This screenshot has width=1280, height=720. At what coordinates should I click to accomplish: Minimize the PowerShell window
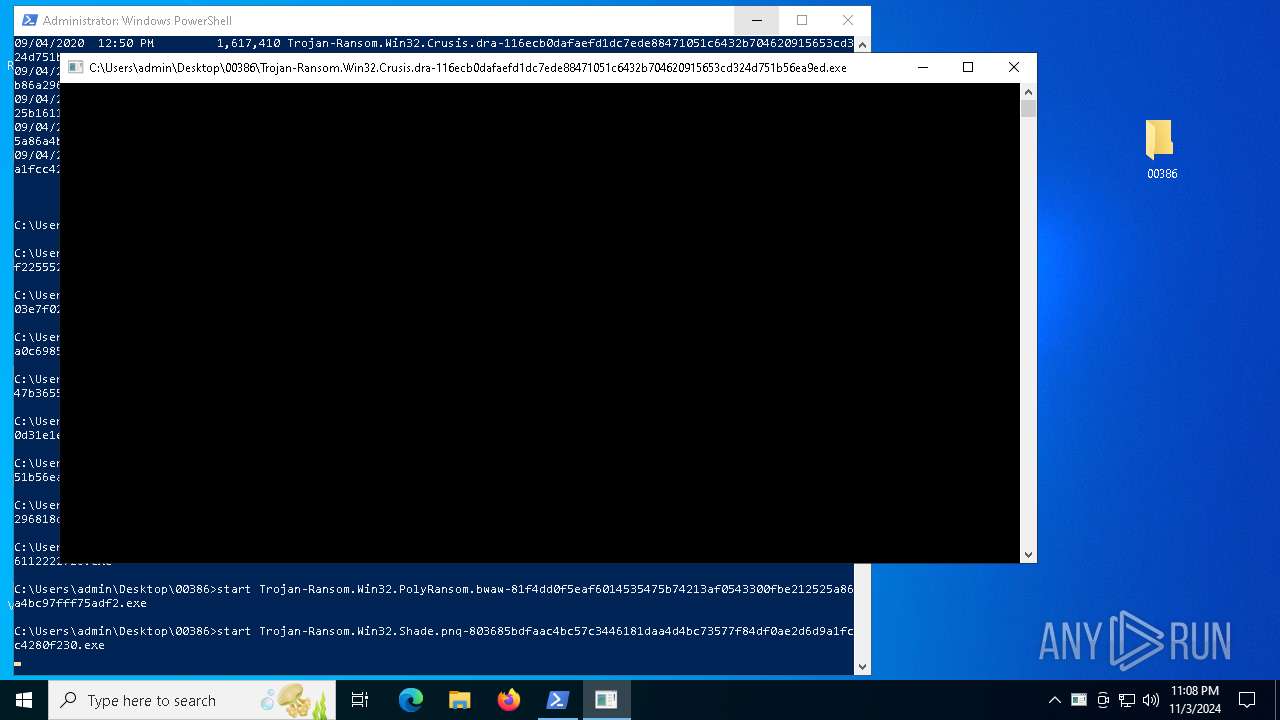[x=756, y=20]
